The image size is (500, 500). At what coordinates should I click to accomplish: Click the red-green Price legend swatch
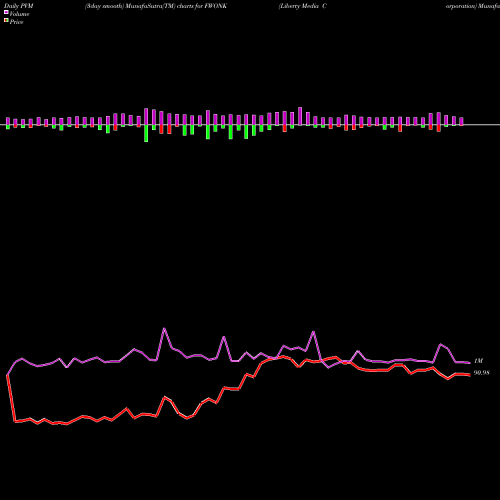(6, 20)
